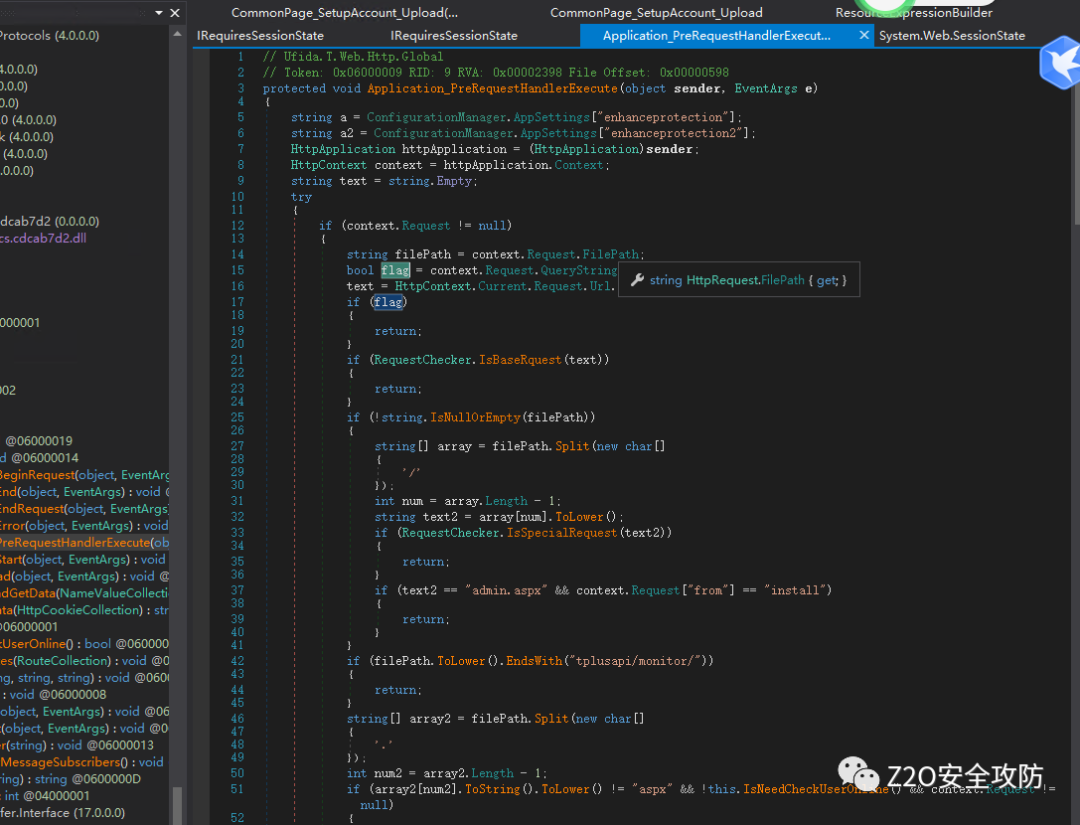This screenshot has width=1080, height=825.
Task: Select the @06000019 tree row
Action: (x=39, y=441)
